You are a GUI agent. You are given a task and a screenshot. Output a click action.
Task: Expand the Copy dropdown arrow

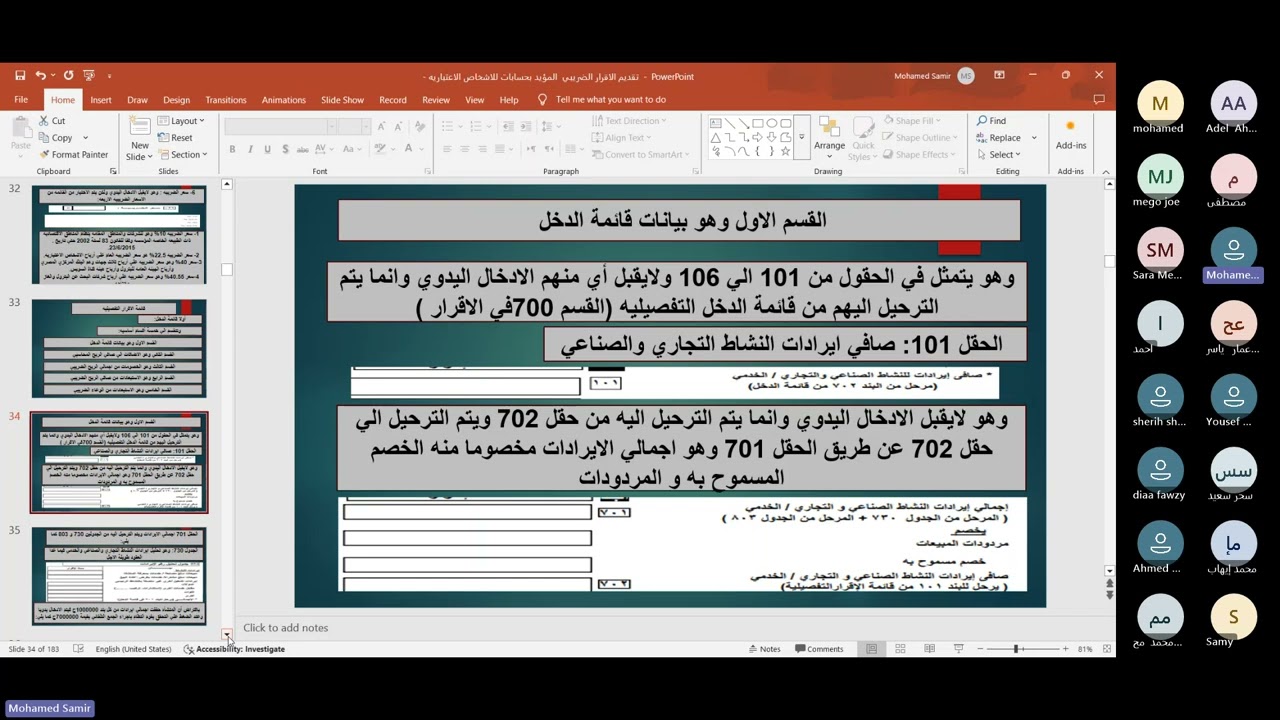tap(85, 138)
